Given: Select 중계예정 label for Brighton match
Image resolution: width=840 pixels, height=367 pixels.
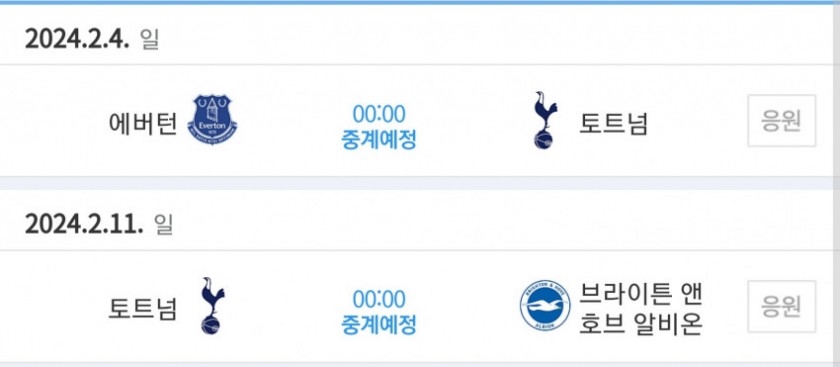Looking at the screenshot, I should point(379,325).
